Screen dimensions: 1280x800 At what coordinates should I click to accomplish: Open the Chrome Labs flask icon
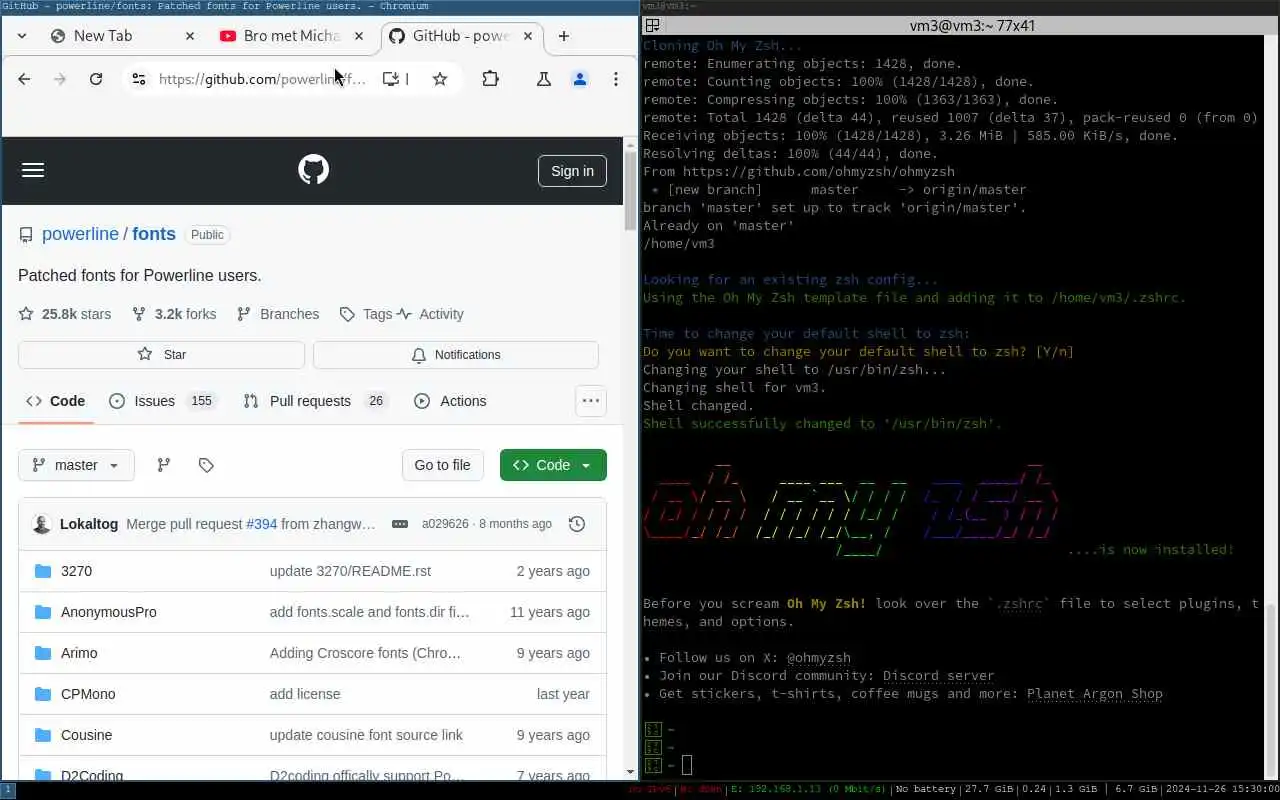[x=544, y=79]
